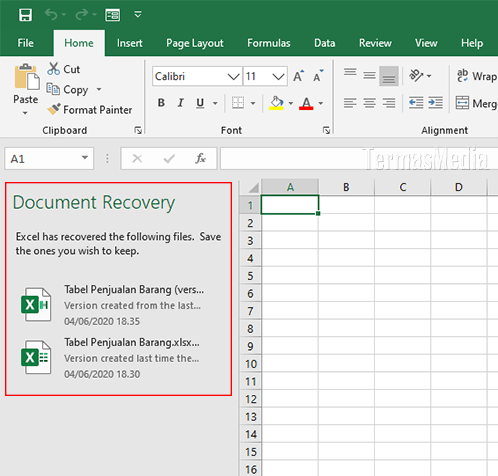Open the Help tab
The height and width of the screenshot is (476, 498).
pyautogui.click(x=472, y=43)
